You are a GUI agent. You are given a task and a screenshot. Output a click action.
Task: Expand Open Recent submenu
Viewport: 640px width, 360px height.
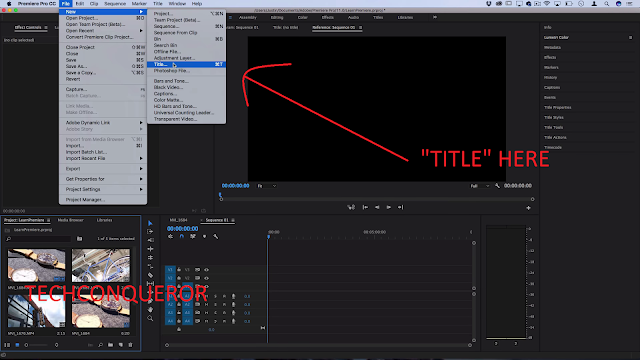(103, 31)
